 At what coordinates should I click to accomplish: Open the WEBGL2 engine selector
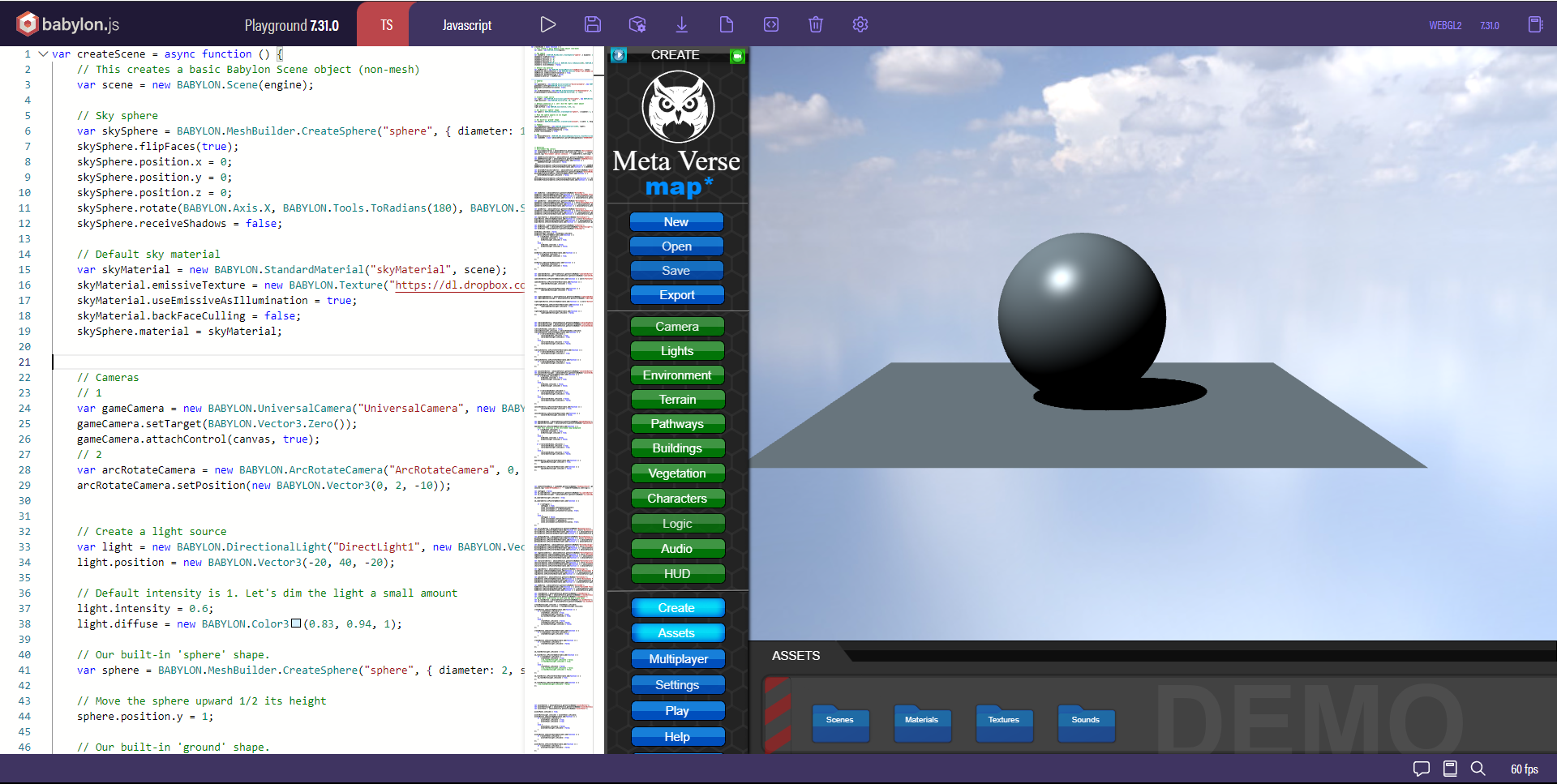1445,25
